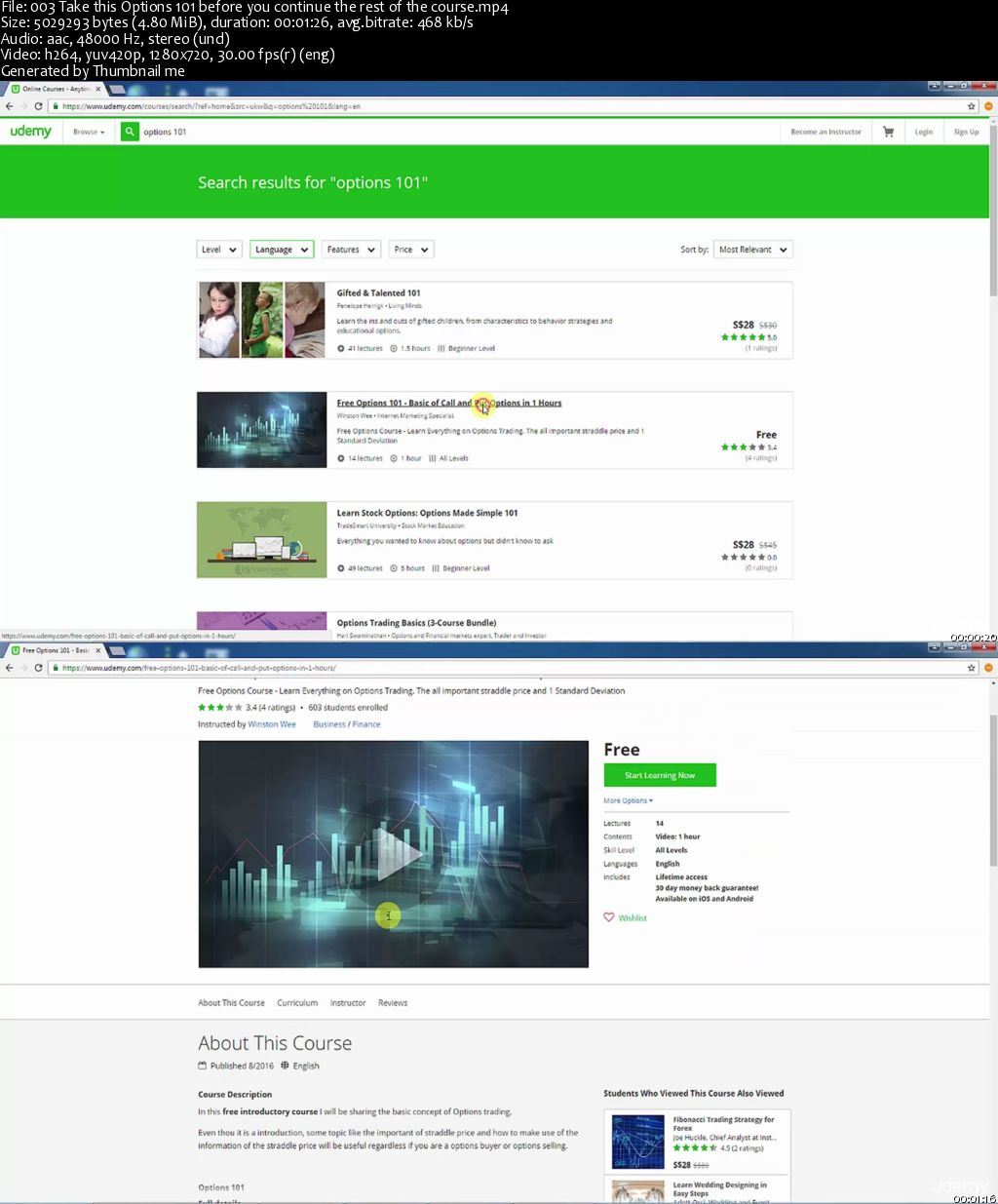Bookmark the search results page with the star
This screenshot has height=1204, width=998.
point(972,106)
